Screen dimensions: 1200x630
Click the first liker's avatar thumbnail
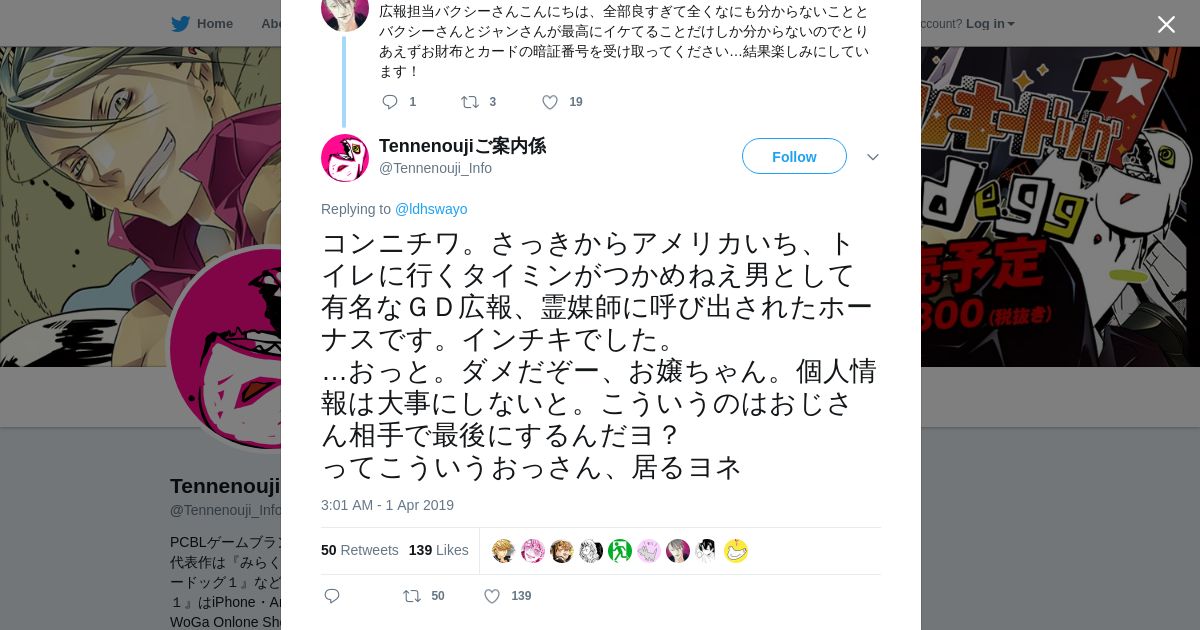point(504,551)
